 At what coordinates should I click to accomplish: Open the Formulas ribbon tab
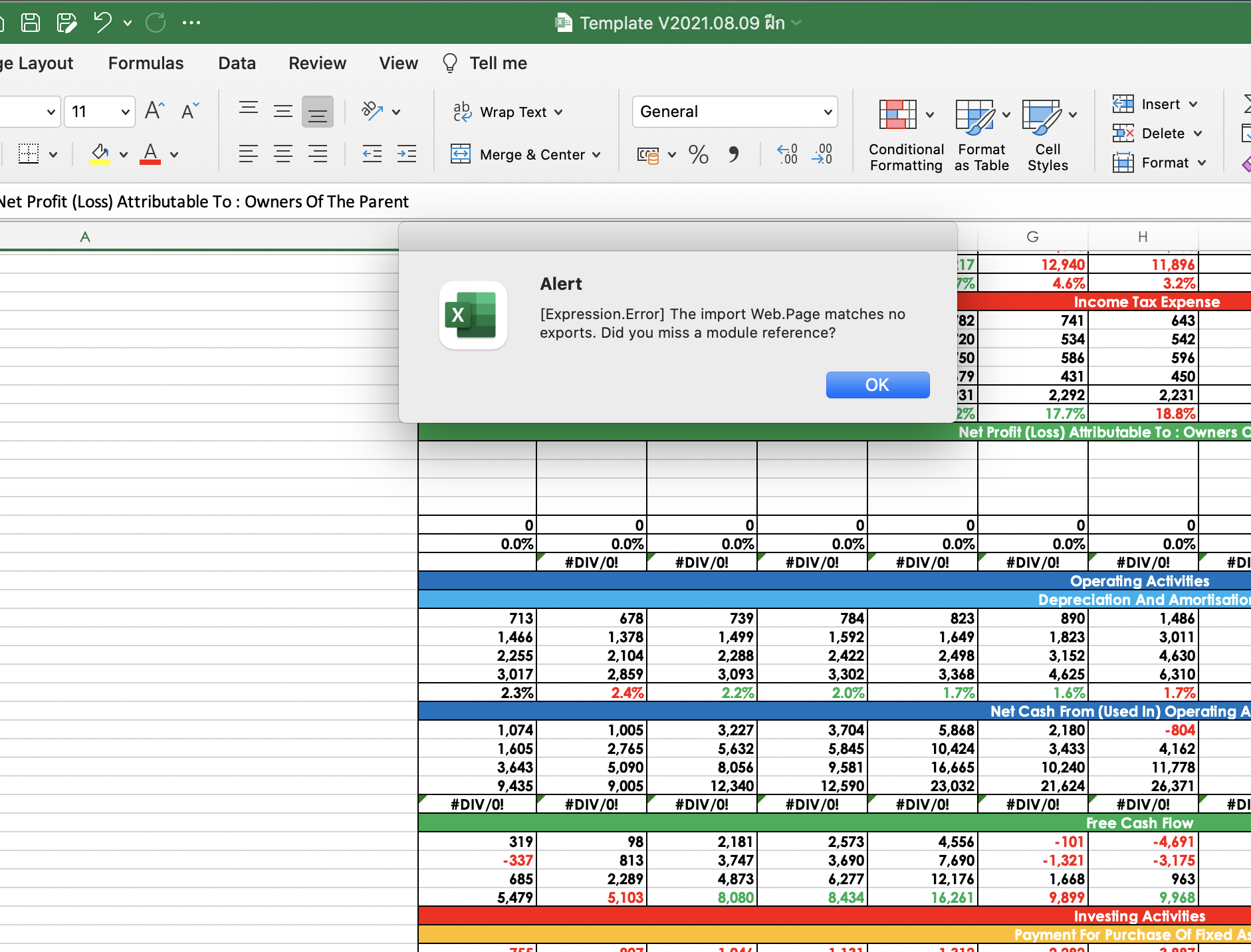[146, 63]
